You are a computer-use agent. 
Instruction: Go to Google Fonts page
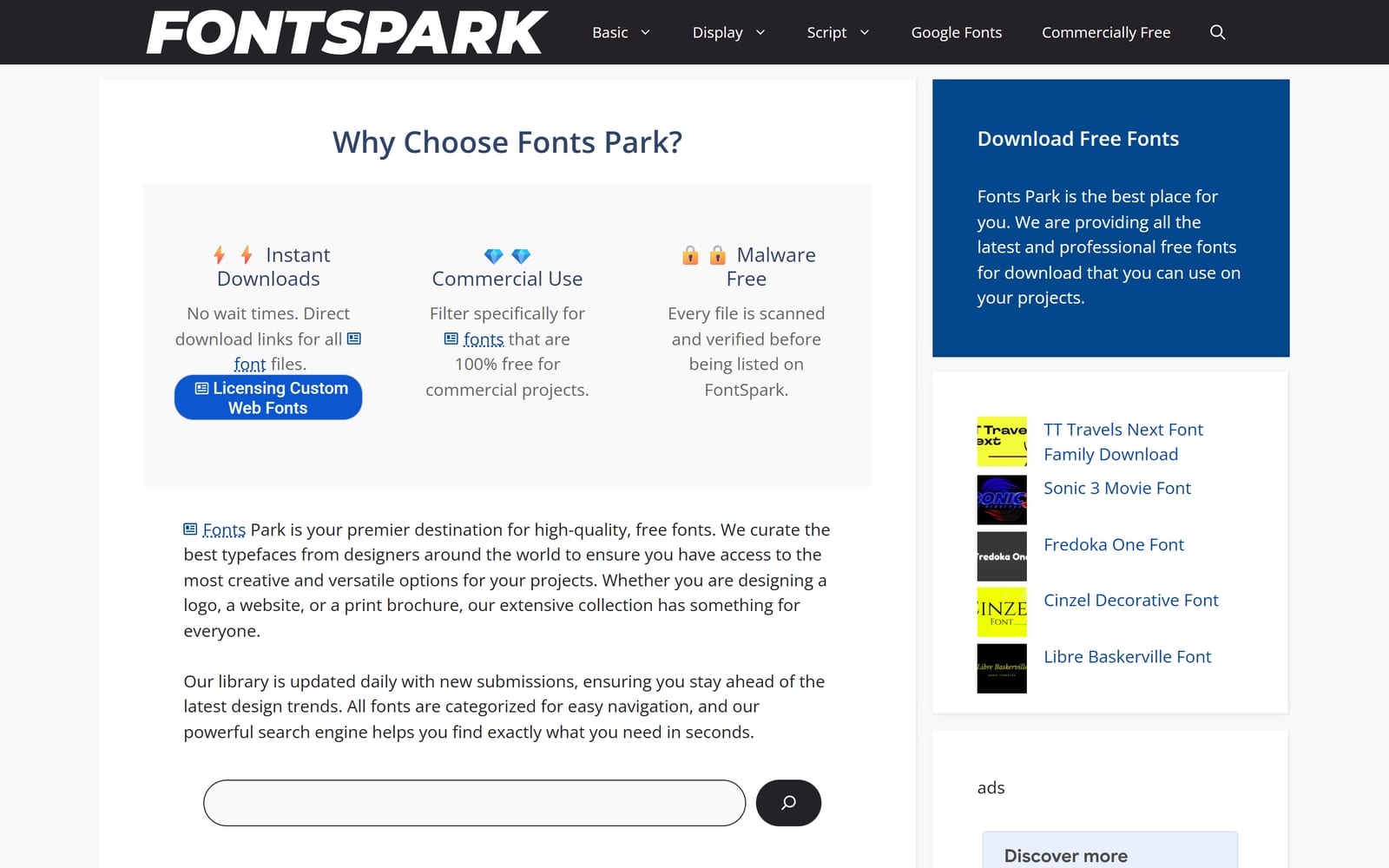957,32
